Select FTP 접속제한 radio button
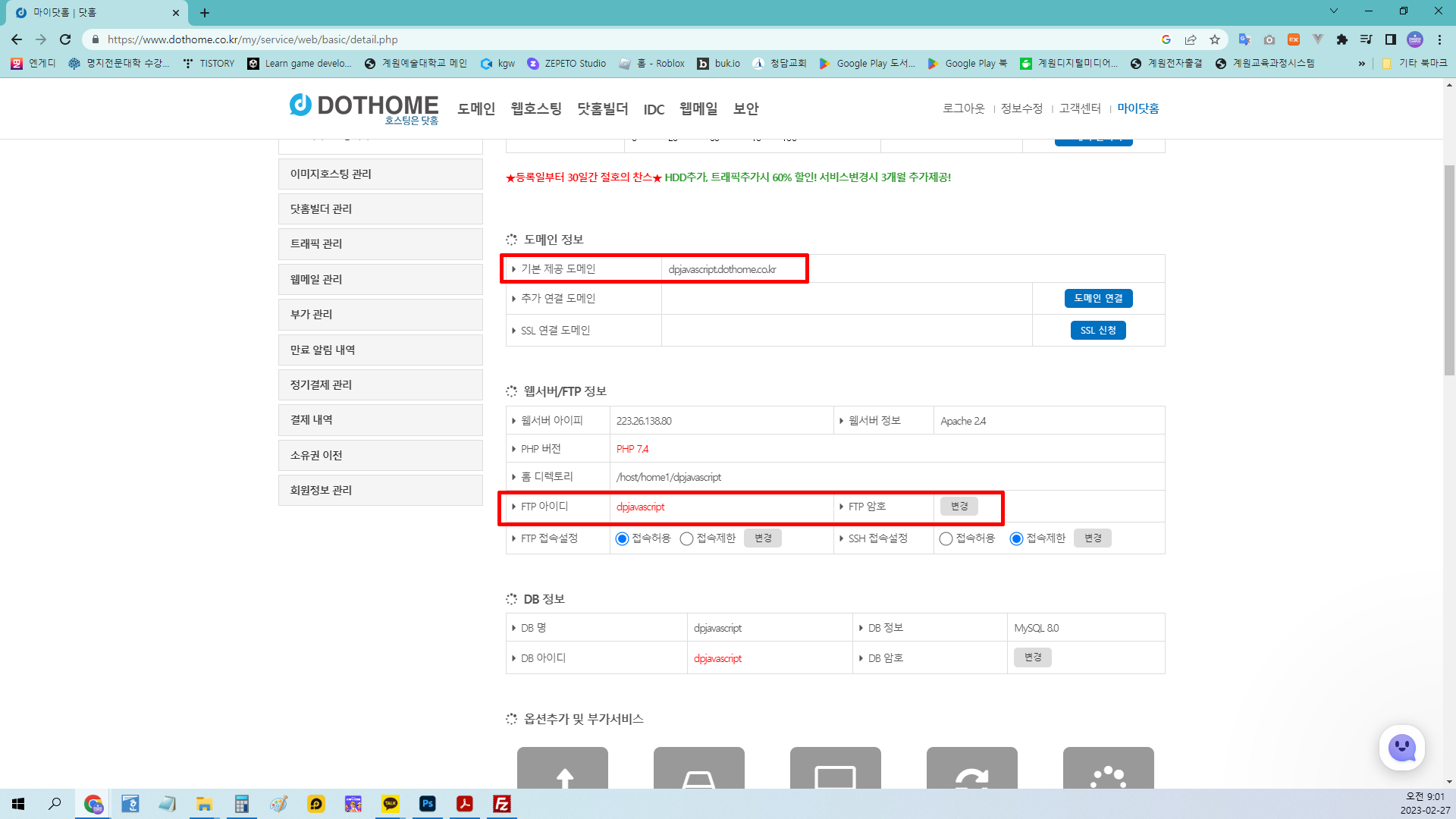The height and width of the screenshot is (819, 1456). pyautogui.click(x=686, y=538)
